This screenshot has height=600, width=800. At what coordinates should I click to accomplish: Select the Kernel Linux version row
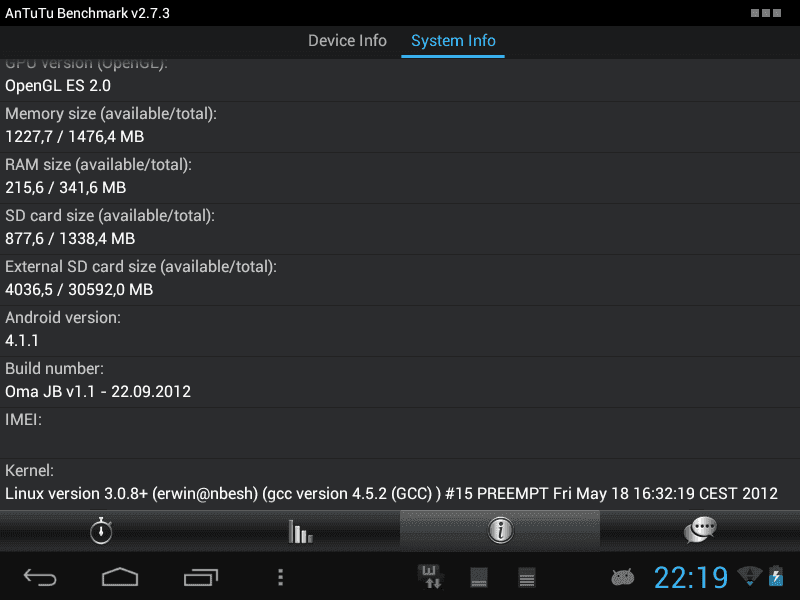tap(400, 484)
